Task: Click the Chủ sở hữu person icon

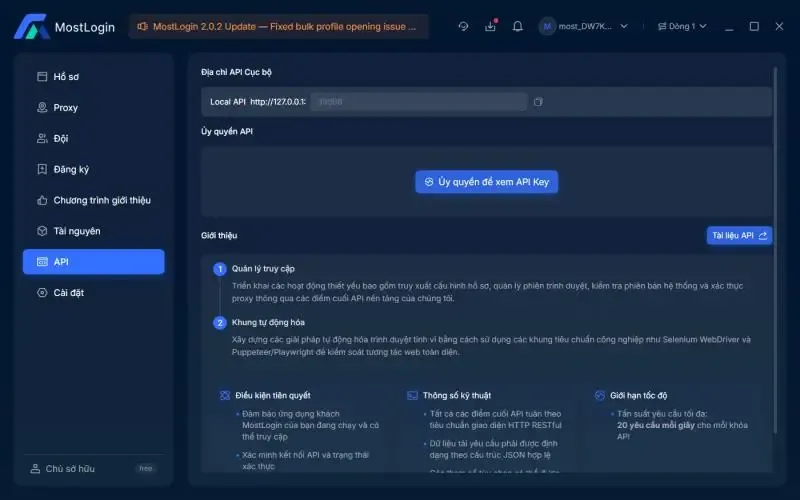Action: pyautogui.click(x=35, y=468)
